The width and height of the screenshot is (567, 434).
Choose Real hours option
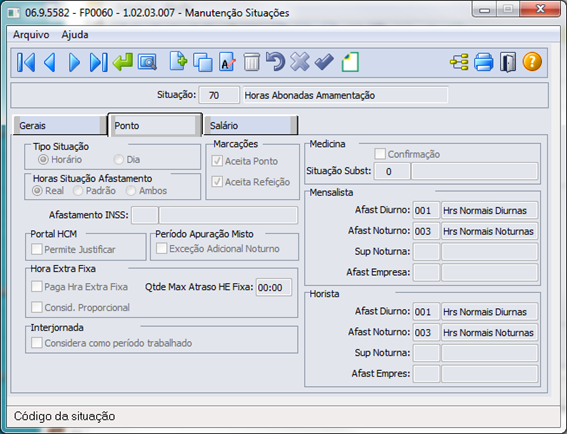coord(37,191)
